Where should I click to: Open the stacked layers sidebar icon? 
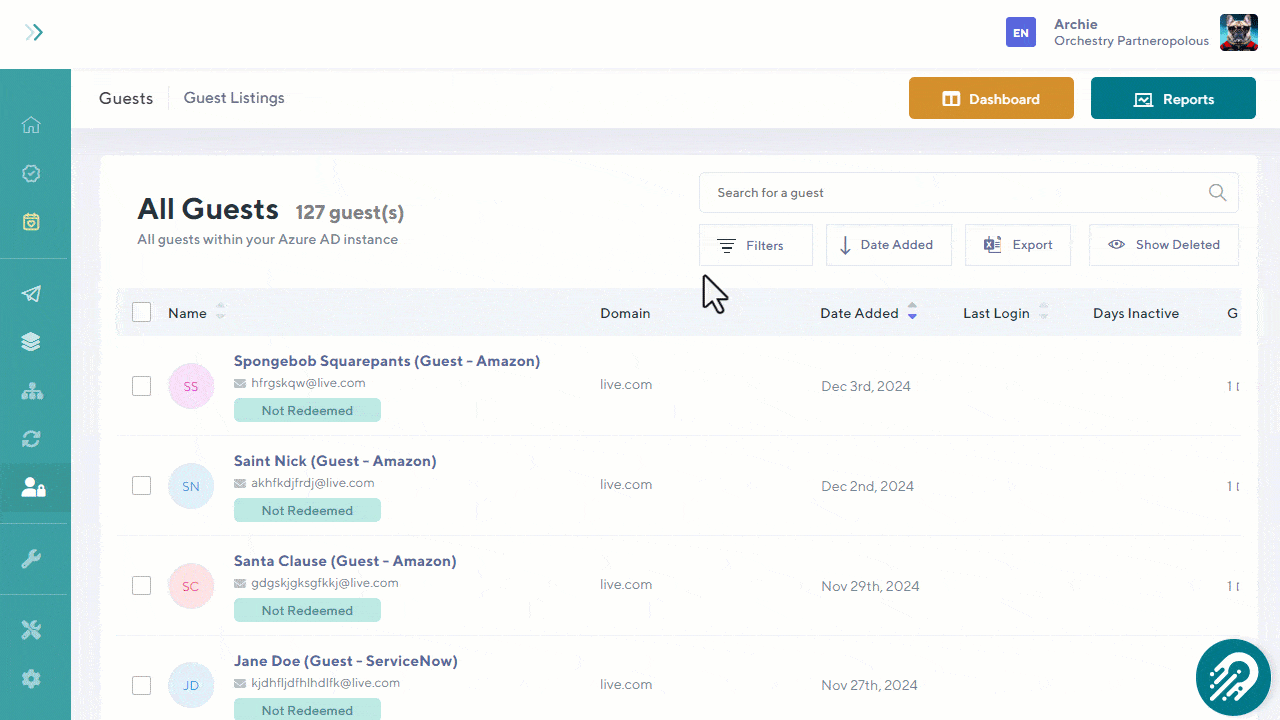click(x=31, y=342)
